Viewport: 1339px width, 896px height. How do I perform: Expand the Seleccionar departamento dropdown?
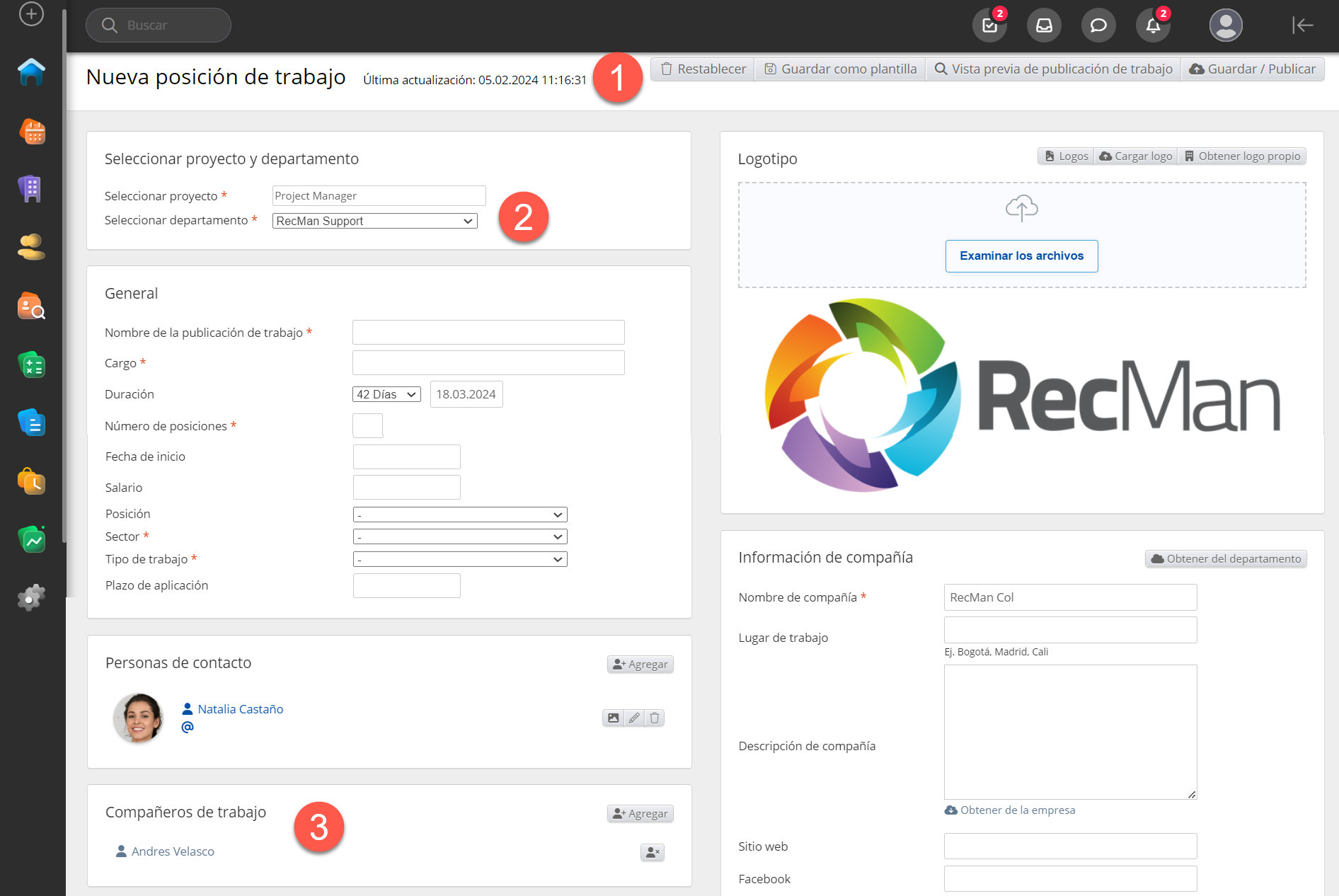click(x=374, y=221)
